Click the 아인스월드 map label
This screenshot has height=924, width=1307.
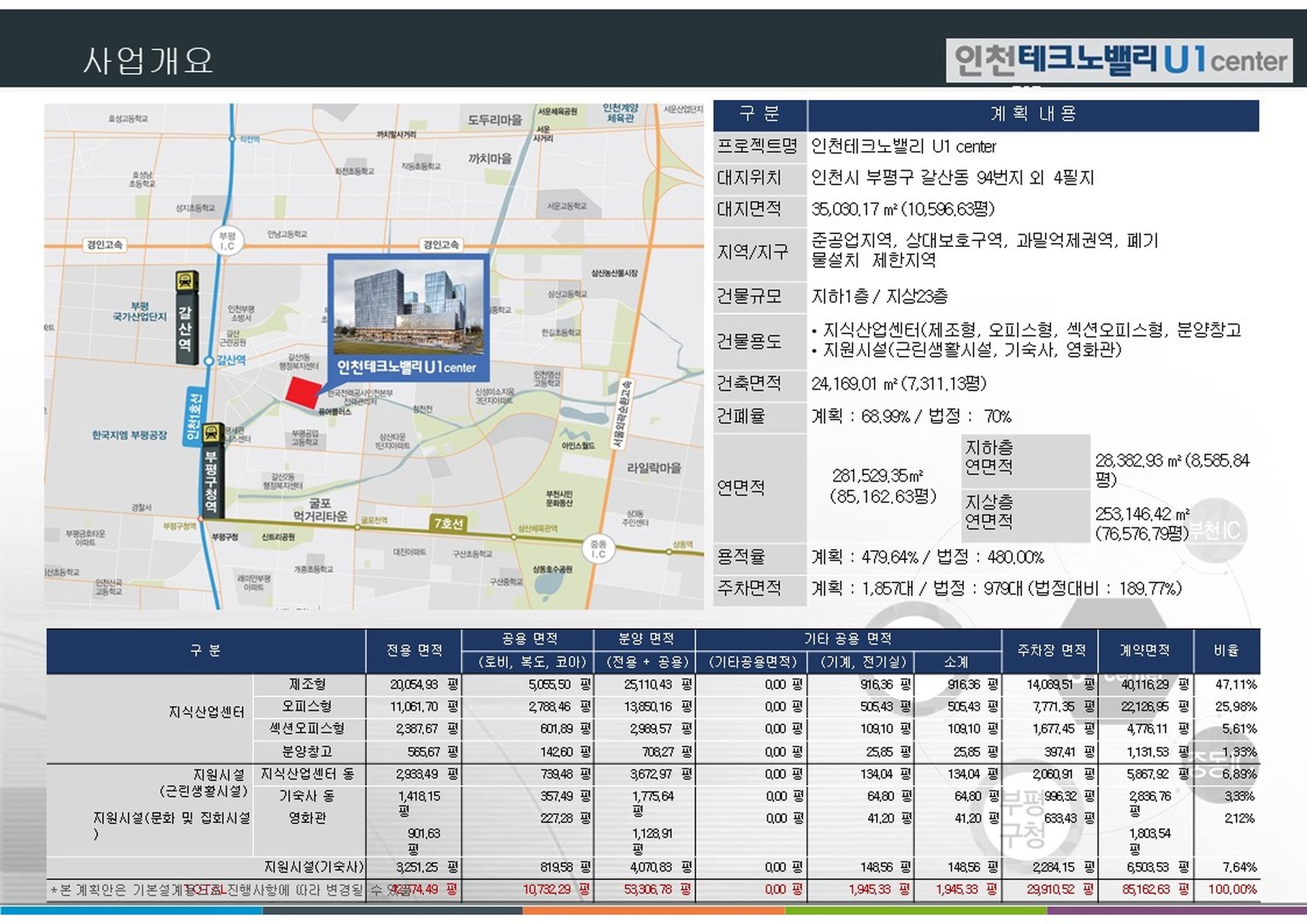tap(577, 446)
